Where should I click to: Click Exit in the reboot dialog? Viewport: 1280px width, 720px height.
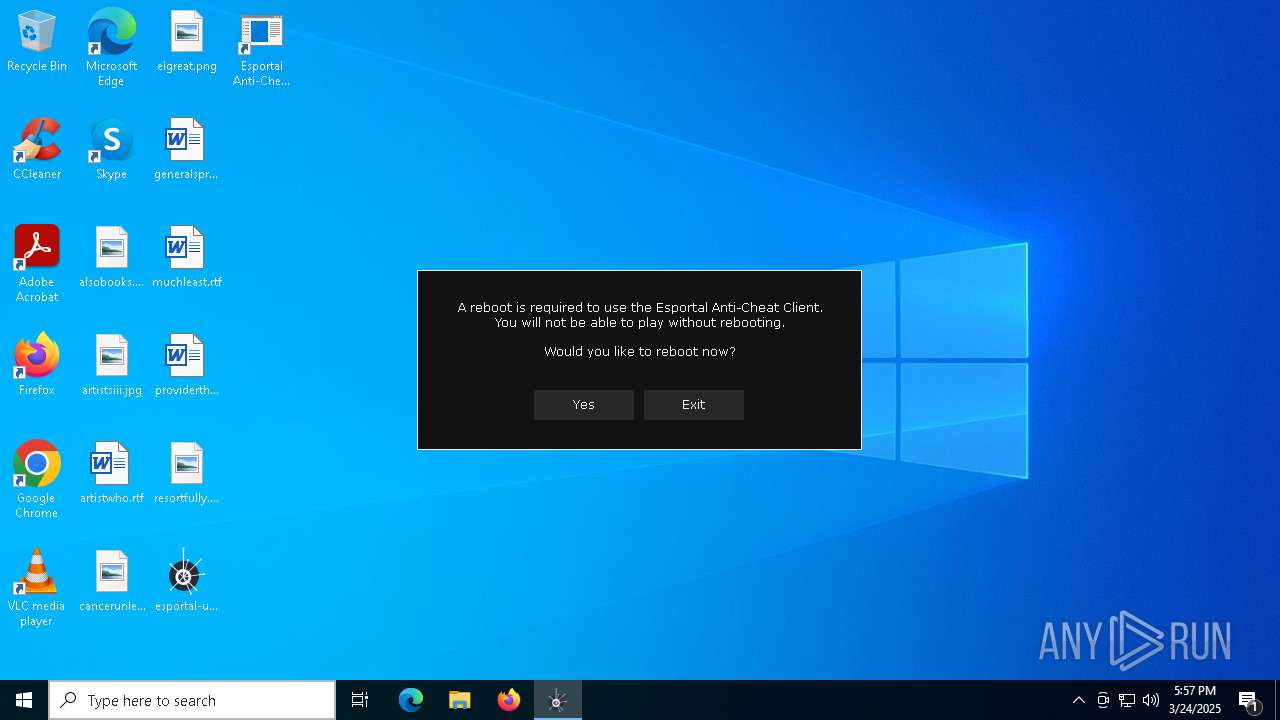click(x=694, y=405)
